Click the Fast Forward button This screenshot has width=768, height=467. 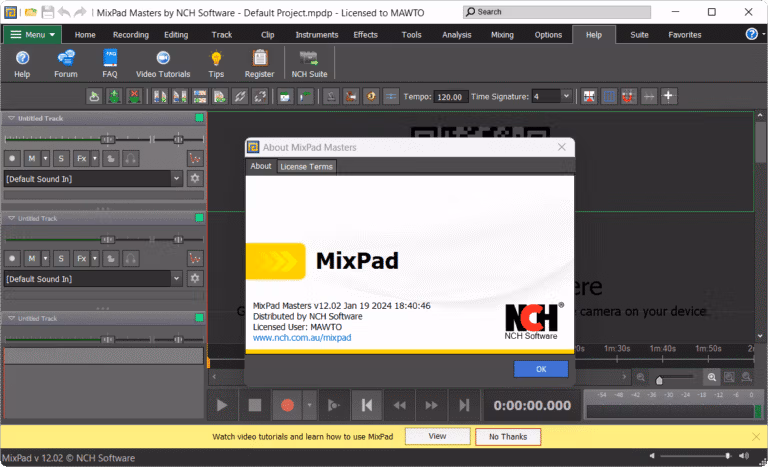(x=432, y=405)
